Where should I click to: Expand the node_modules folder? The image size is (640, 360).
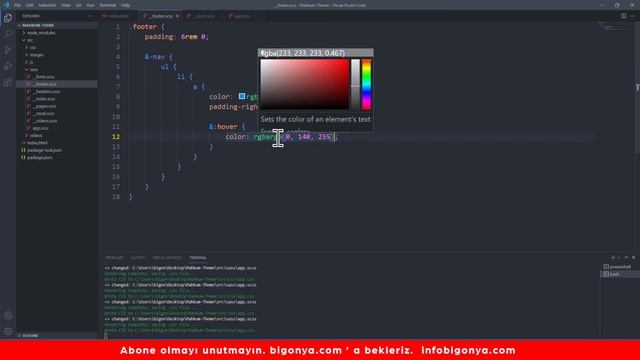click(57, 33)
